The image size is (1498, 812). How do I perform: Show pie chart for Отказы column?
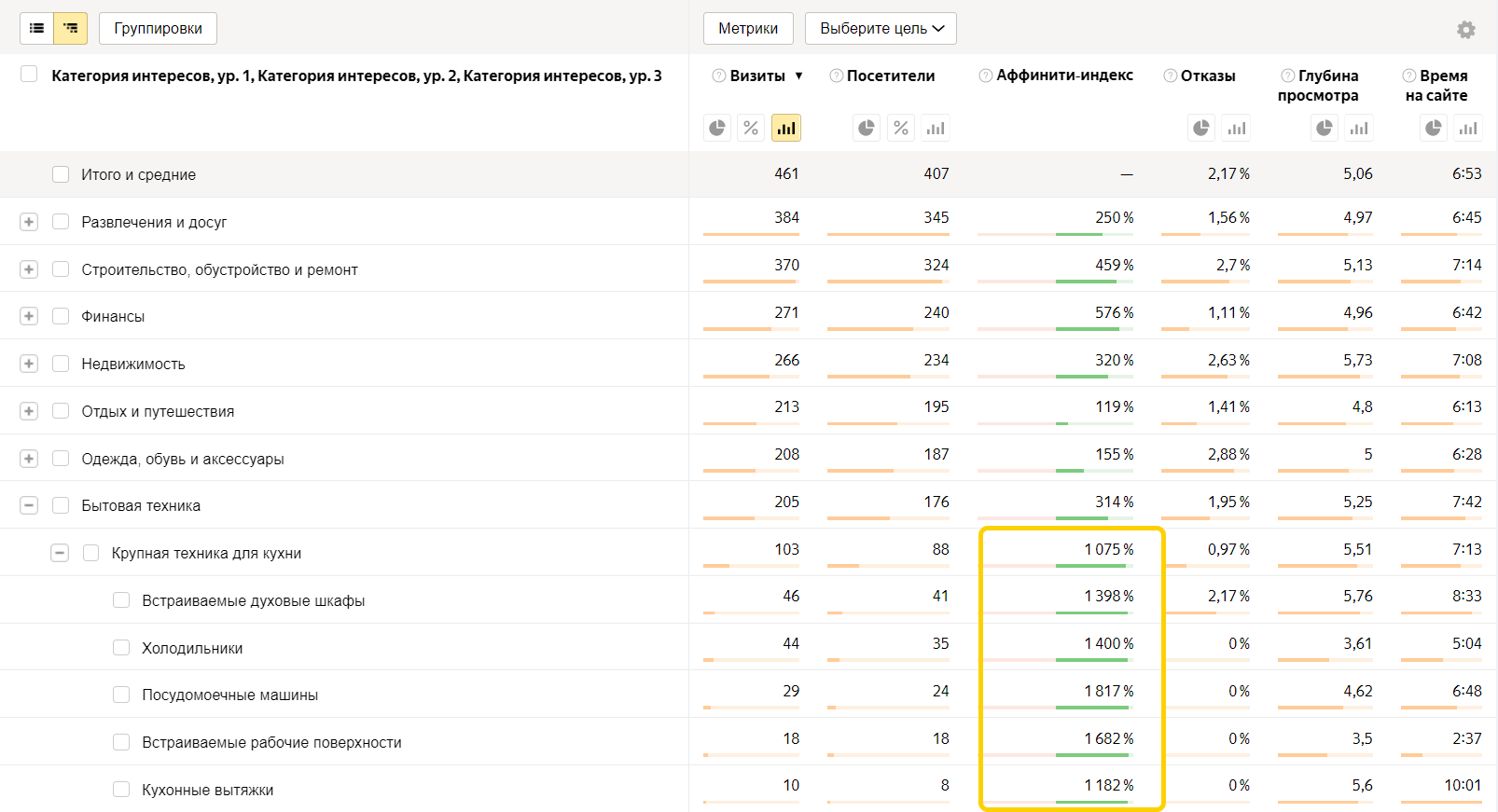pos(1201,128)
